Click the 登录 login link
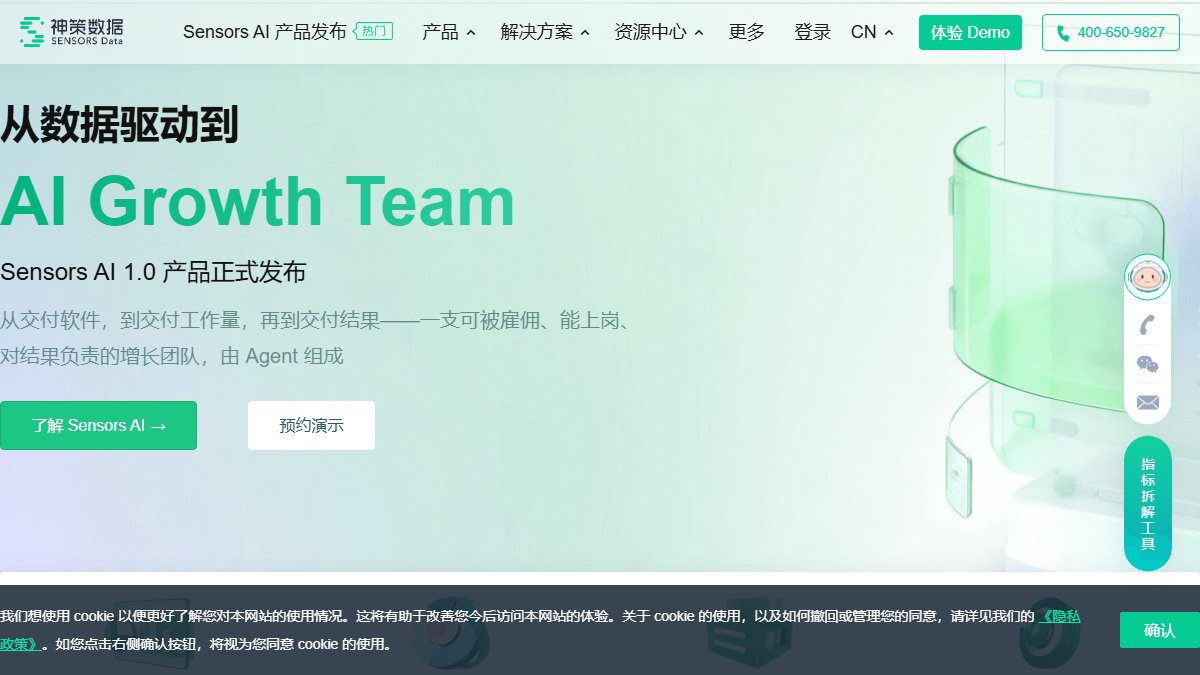 coord(812,32)
